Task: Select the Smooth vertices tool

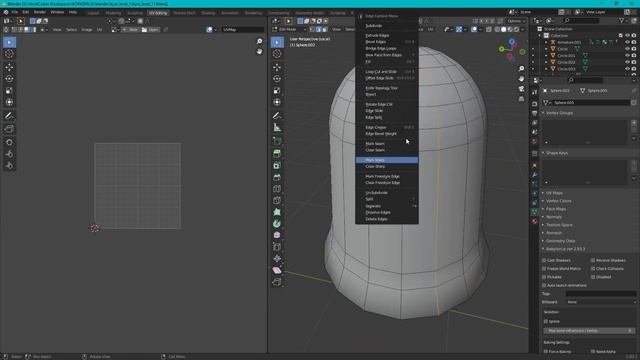Action: (x=277, y=235)
